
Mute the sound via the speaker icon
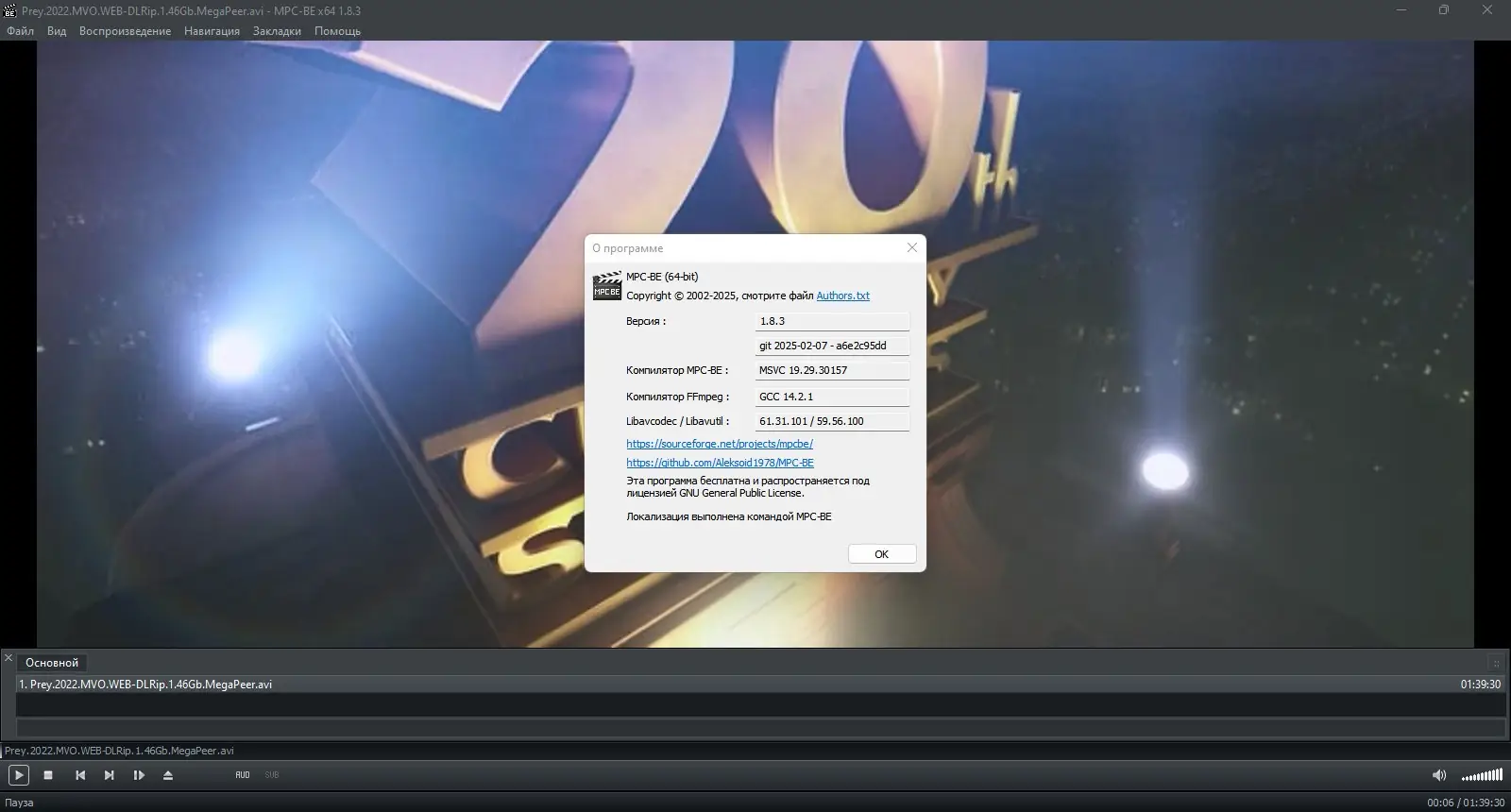(1439, 775)
